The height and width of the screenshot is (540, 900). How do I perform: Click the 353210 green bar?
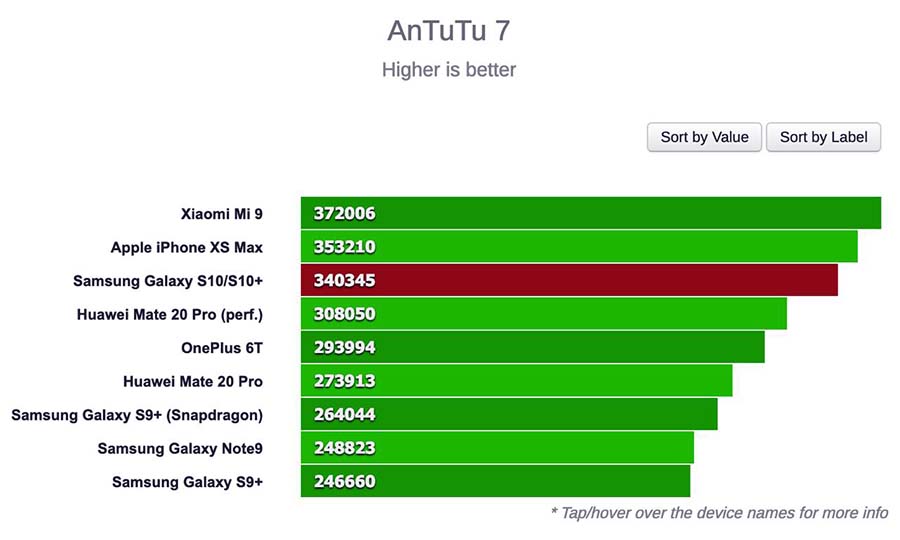579,247
